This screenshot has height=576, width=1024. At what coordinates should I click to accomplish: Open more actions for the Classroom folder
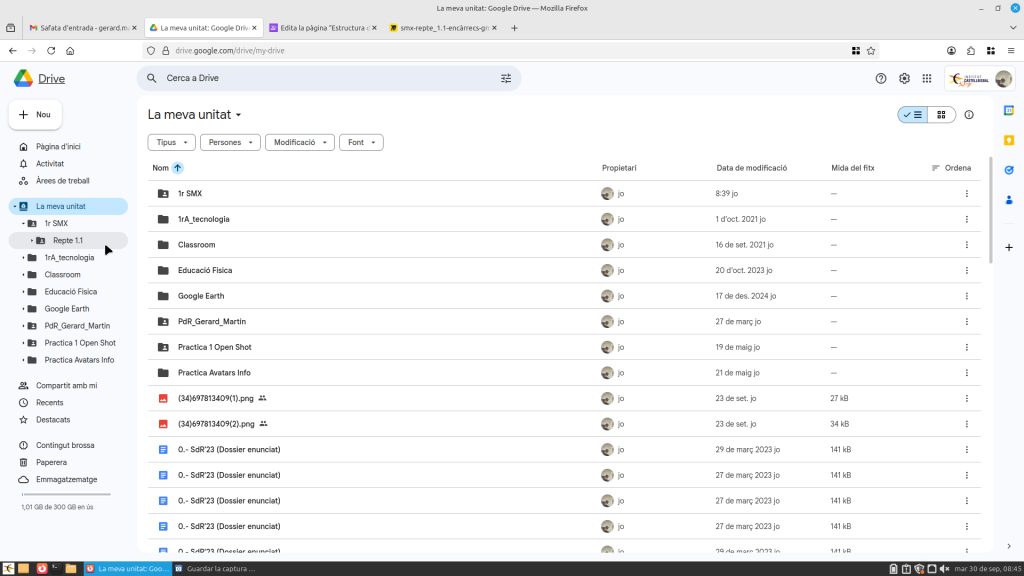tap(966, 245)
